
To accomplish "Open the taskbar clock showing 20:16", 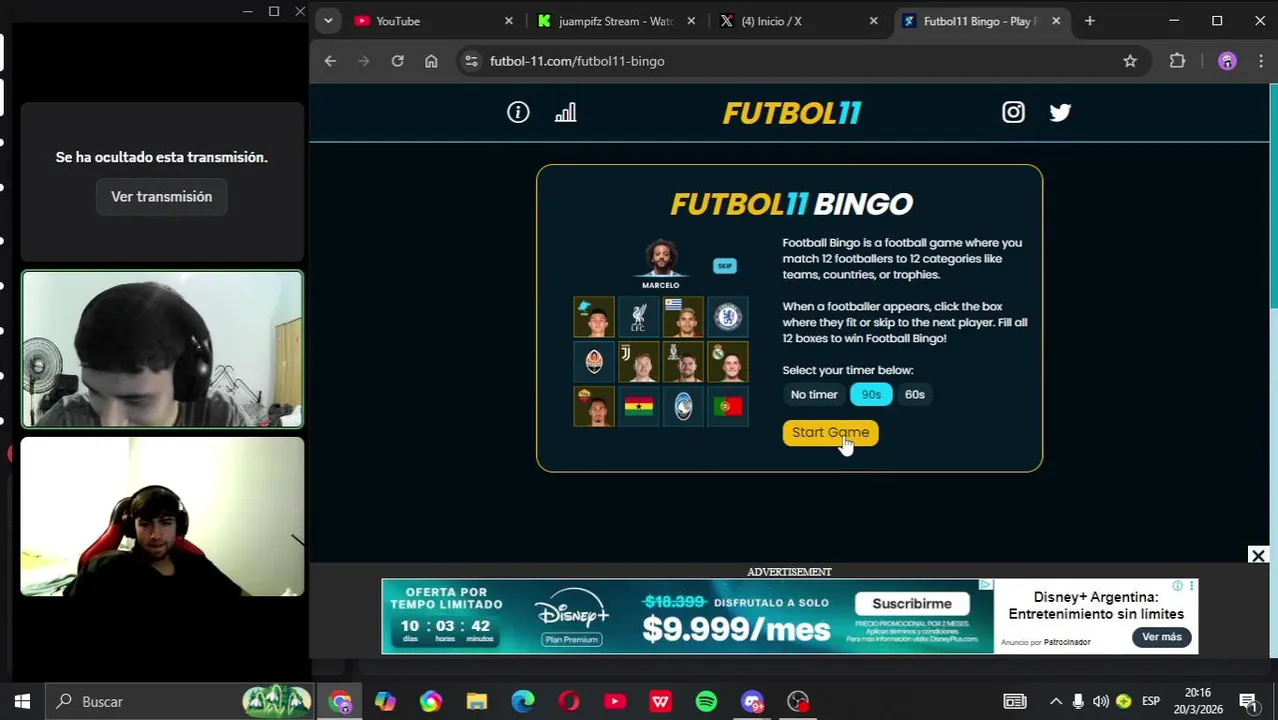I will click(1197, 701).
